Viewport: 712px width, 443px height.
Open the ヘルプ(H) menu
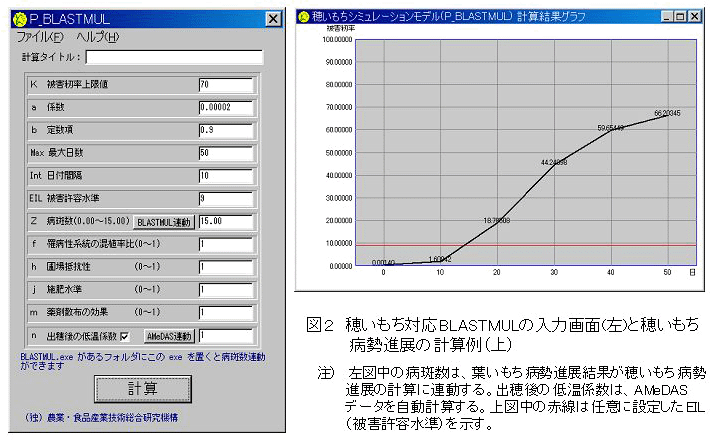coord(97,37)
